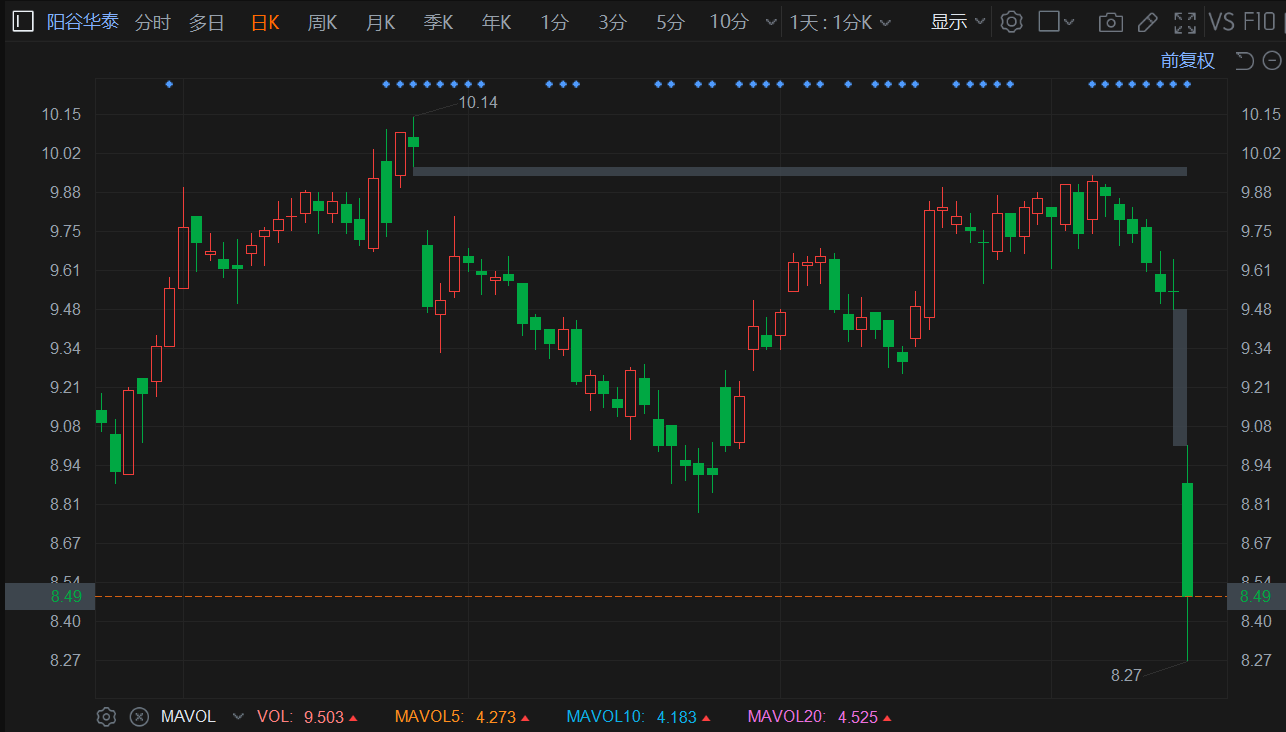1286x732 pixels.
Task: Remove the MAVOL indicator with X icon
Action: (140, 716)
